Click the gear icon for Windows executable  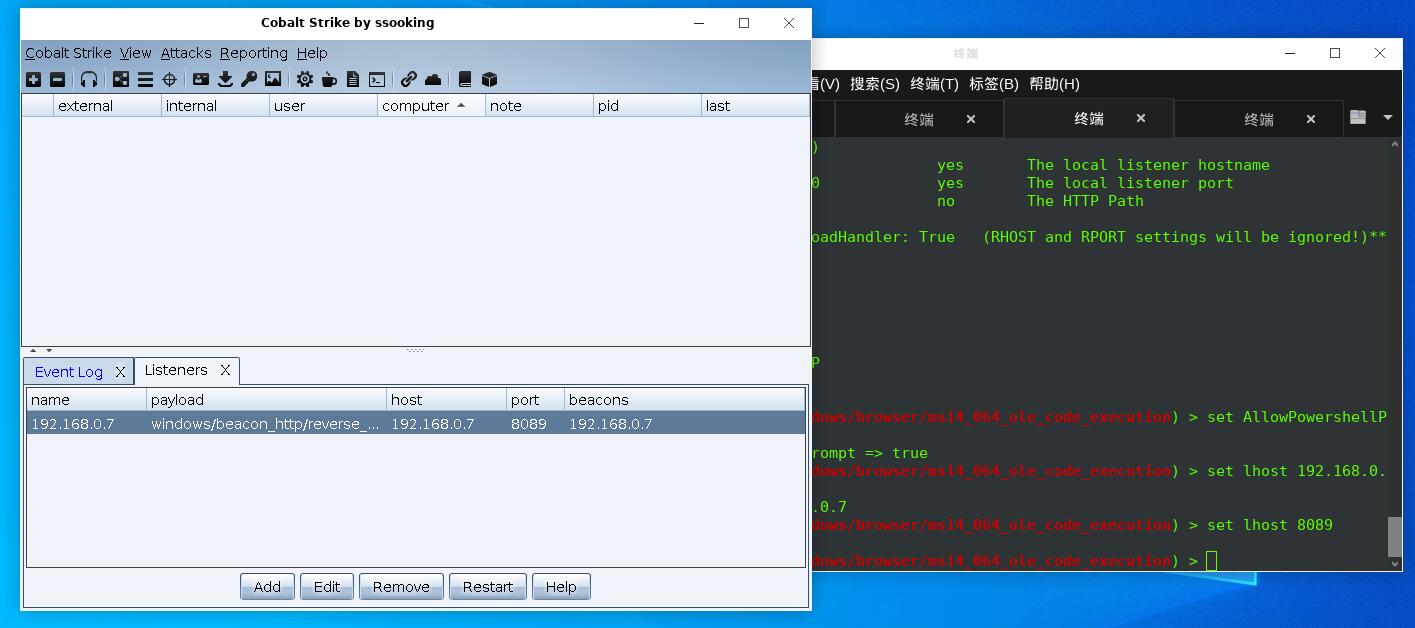pos(305,79)
